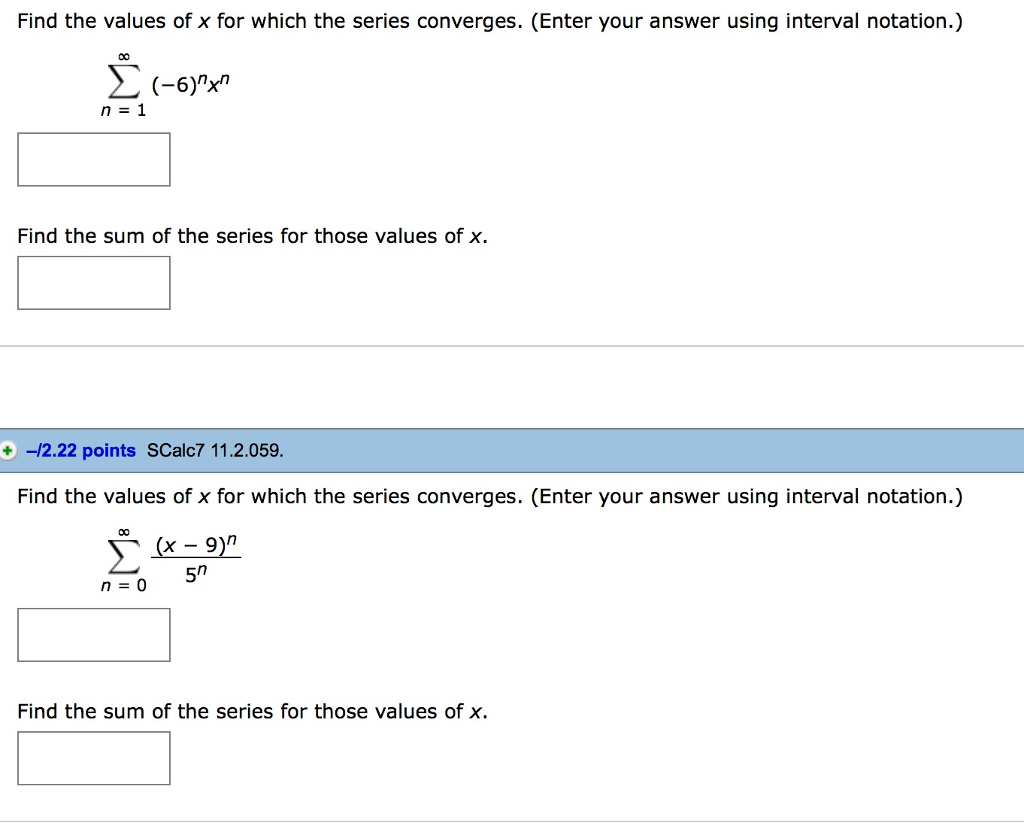Click the 5^n denominator of the fraction
1024x832 pixels.
point(197,576)
